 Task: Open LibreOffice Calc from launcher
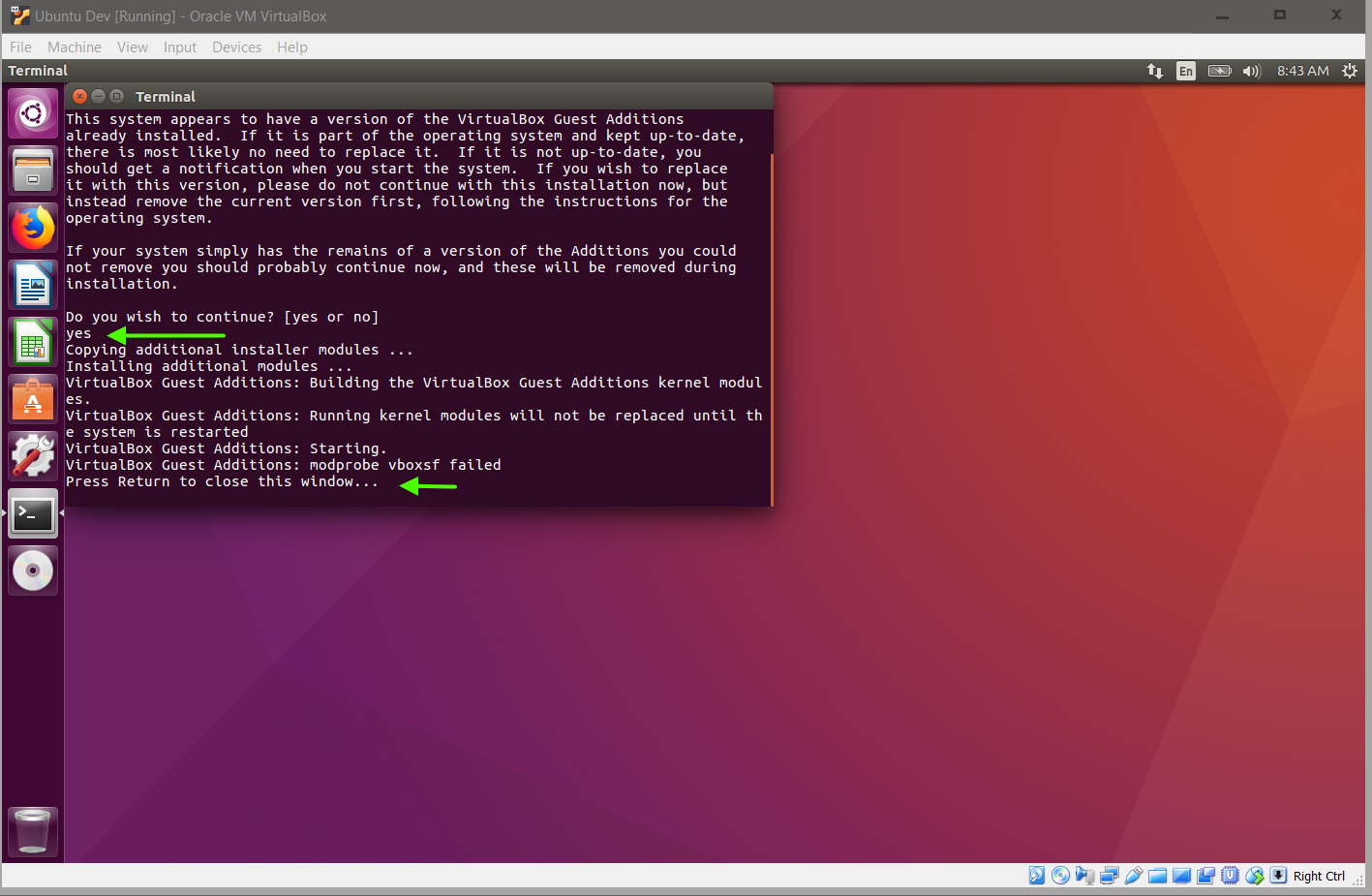coord(33,342)
